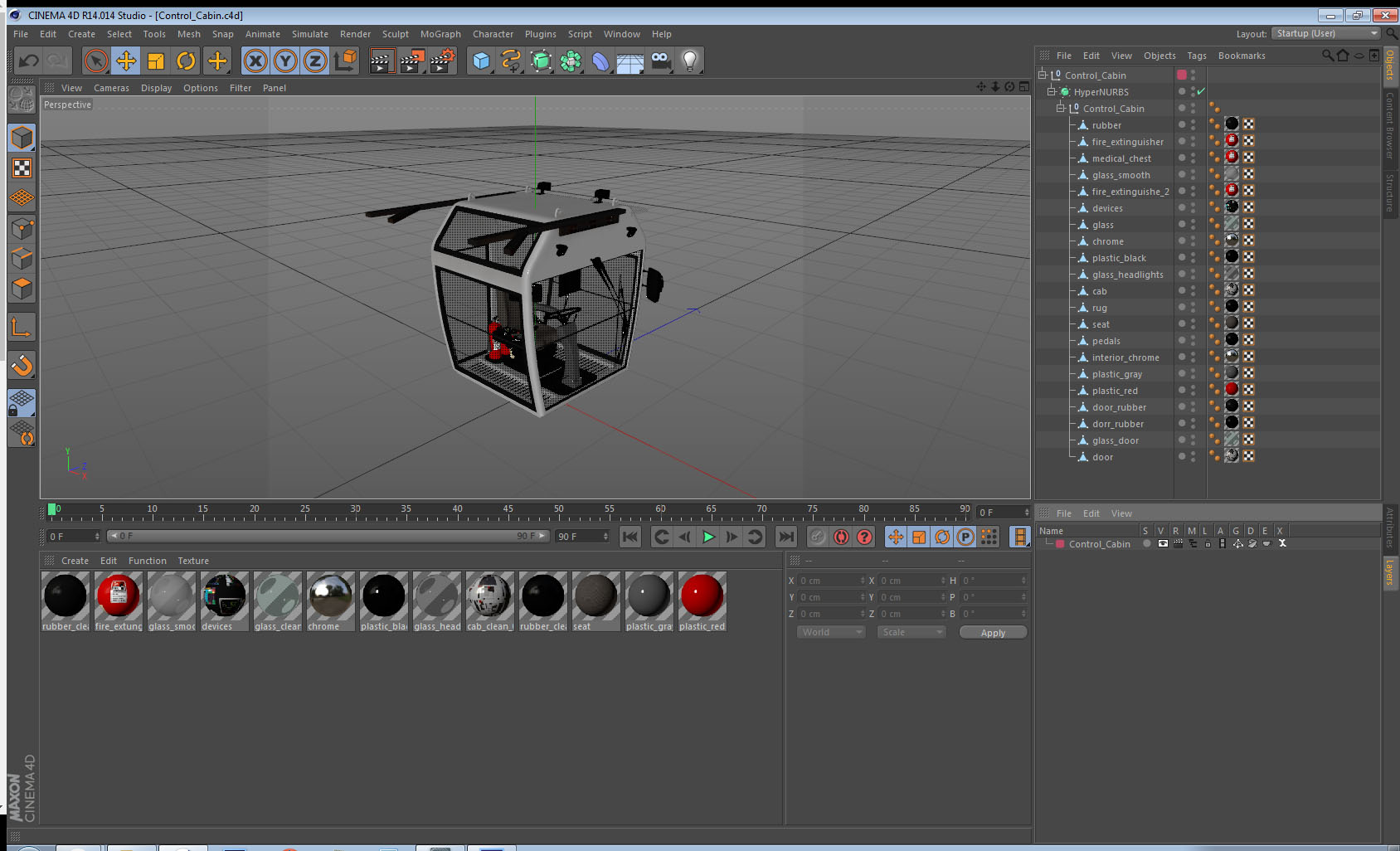
Task: Open the Plugins menu
Action: tap(541, 34)
